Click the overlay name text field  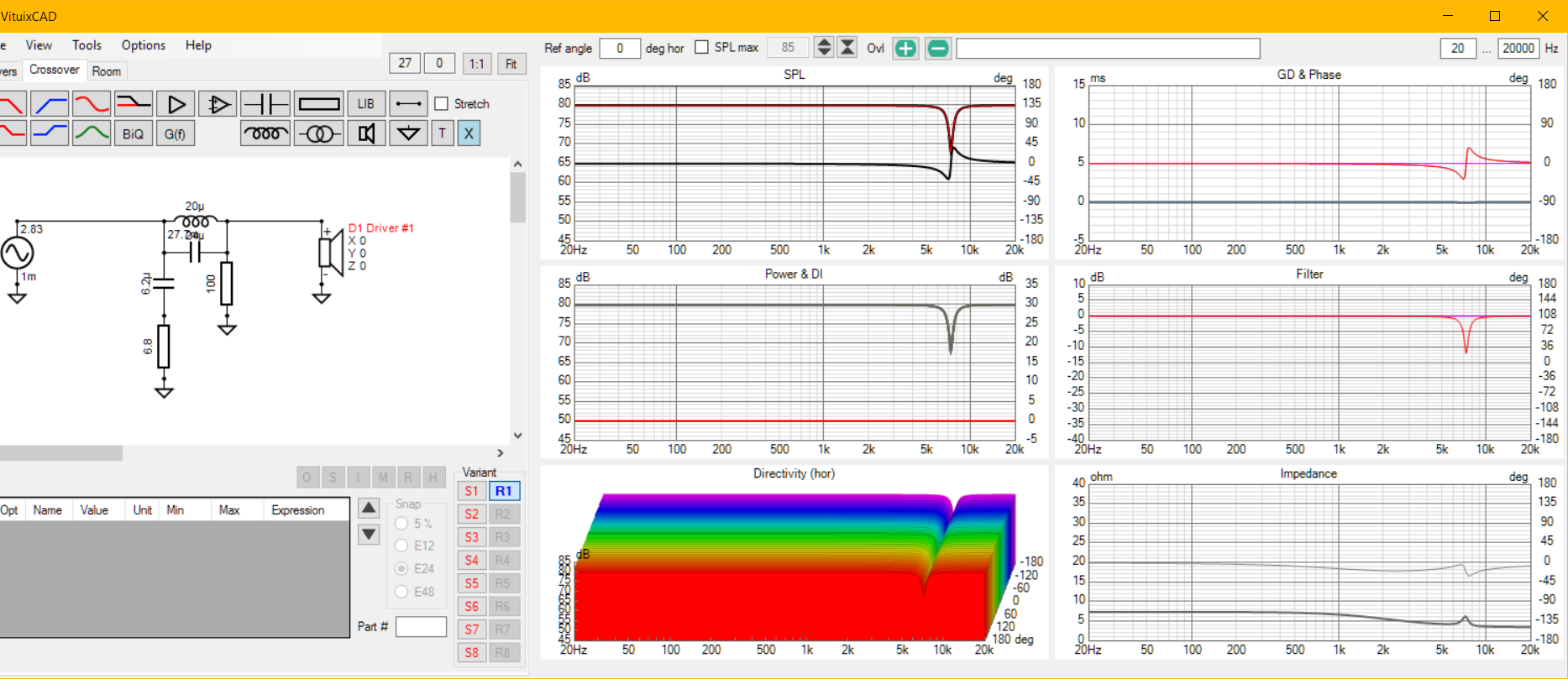pyautogui.click(x=1108, y=49)
